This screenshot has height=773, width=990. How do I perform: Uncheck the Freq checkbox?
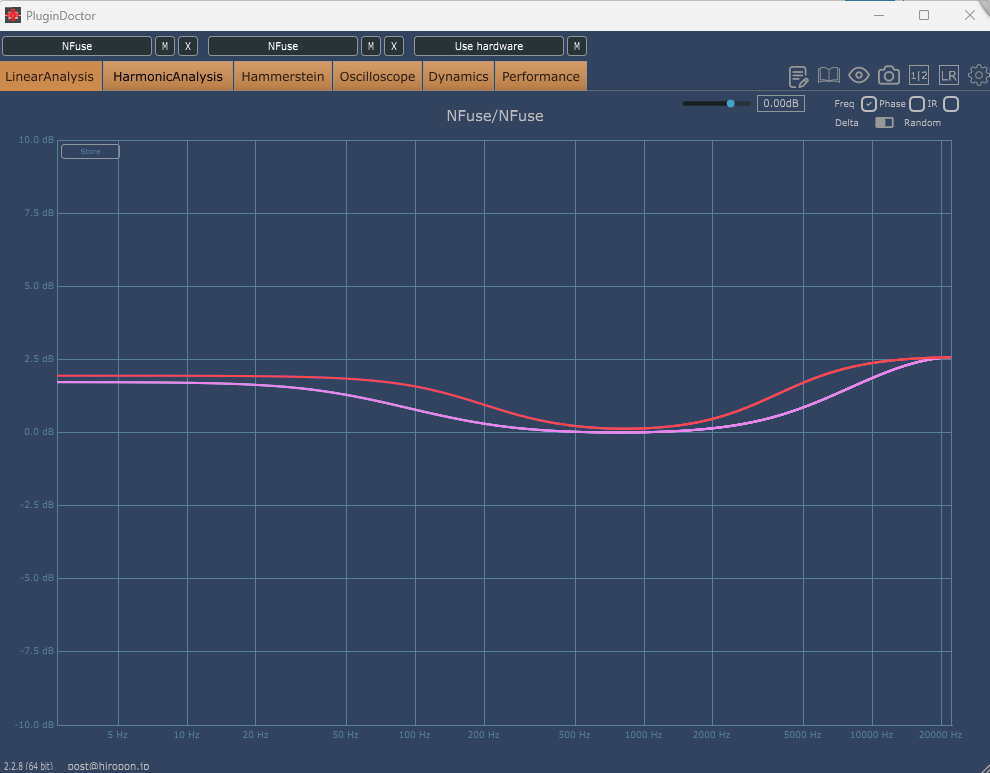(869, 104)
